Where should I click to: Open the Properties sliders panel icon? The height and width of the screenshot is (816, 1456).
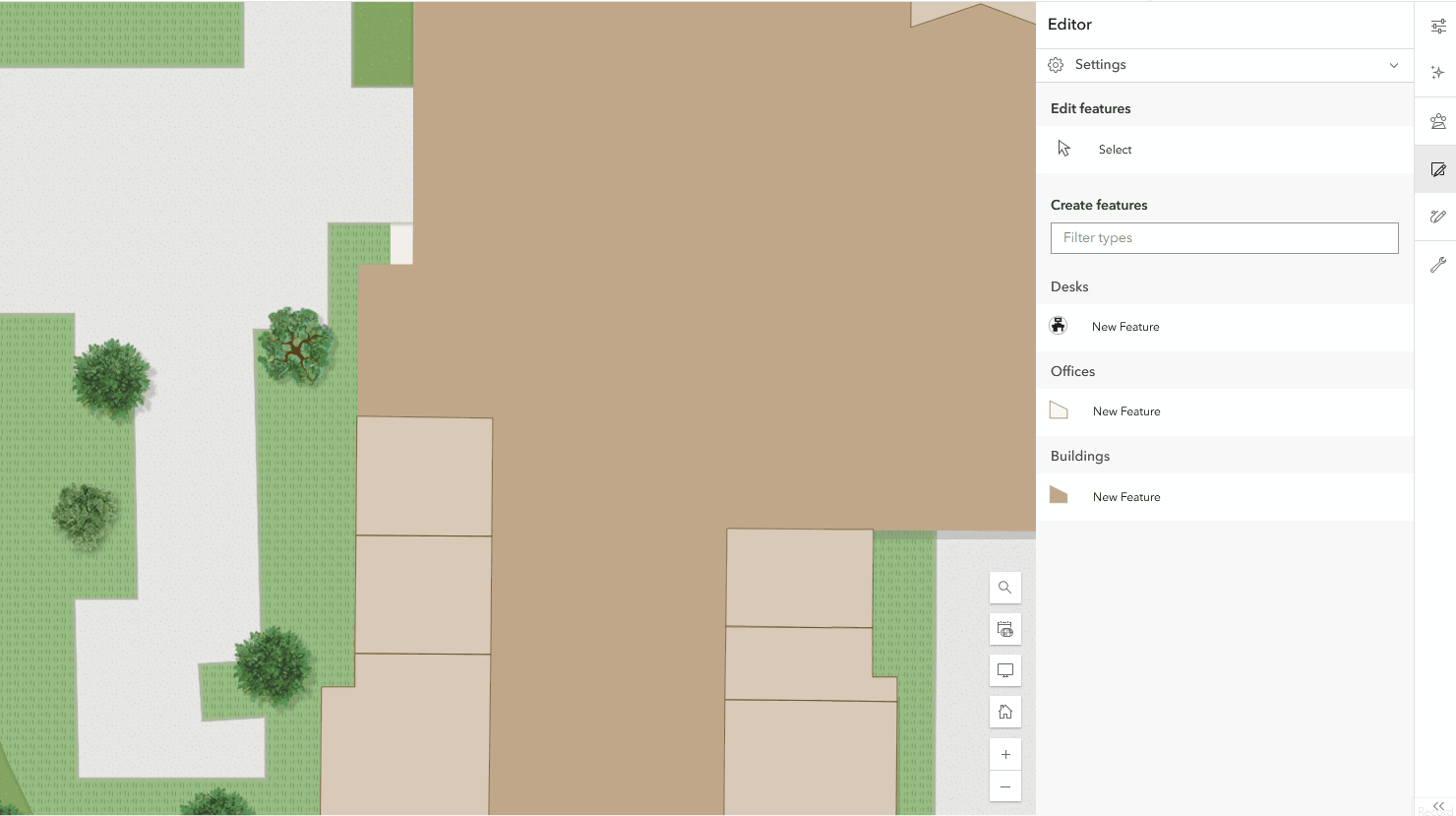(x=1437, y=27)
